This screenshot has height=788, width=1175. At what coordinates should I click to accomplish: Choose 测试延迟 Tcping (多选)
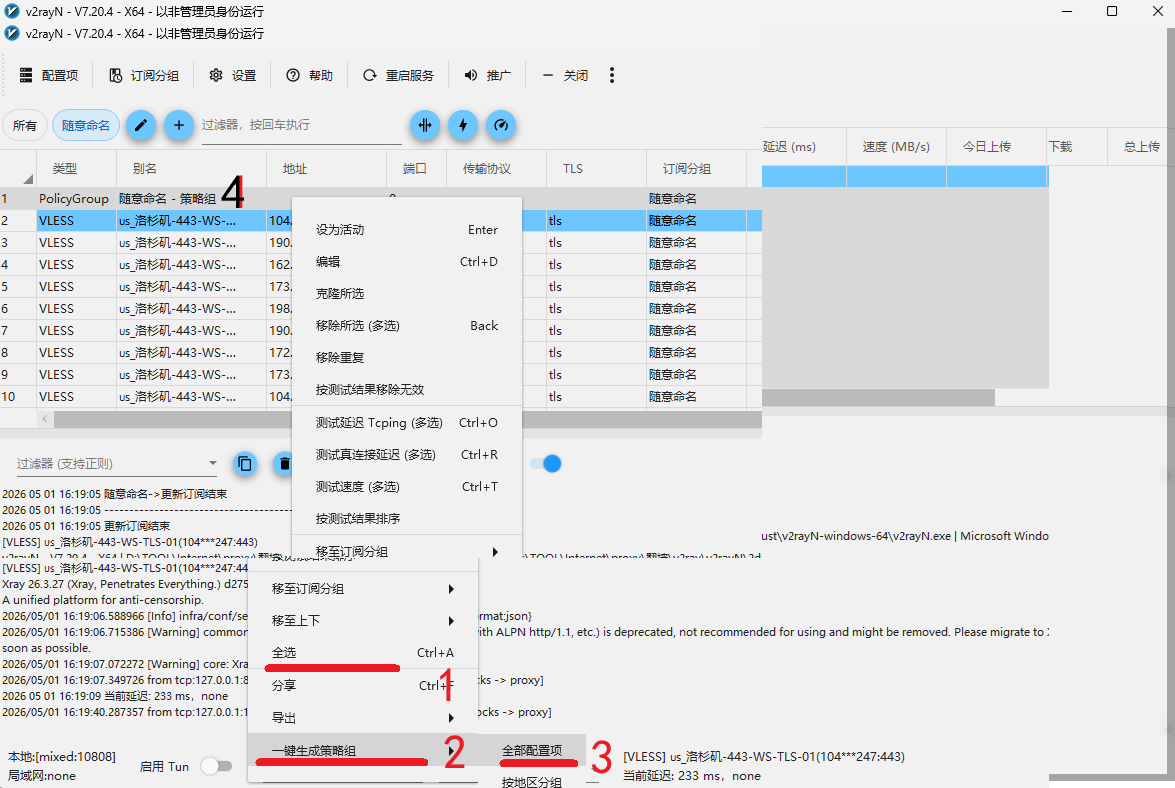(406, 423)
